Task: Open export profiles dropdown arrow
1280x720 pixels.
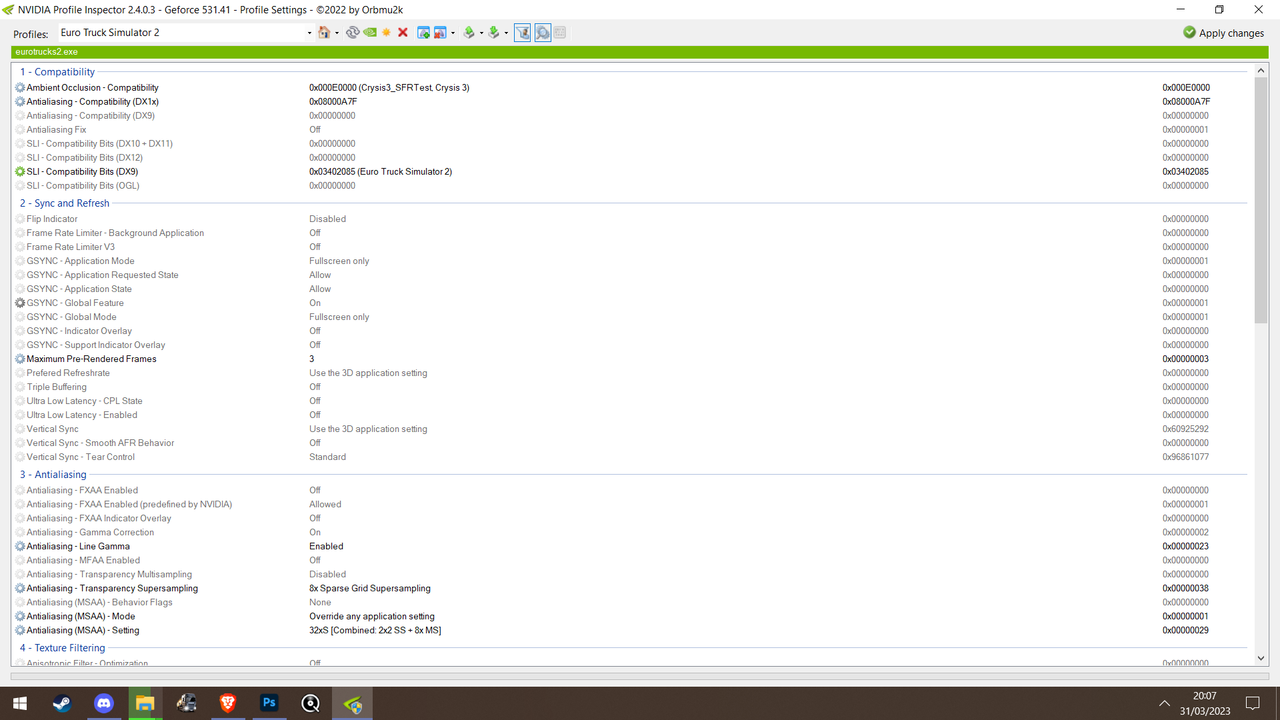Action: coord(481,33)
